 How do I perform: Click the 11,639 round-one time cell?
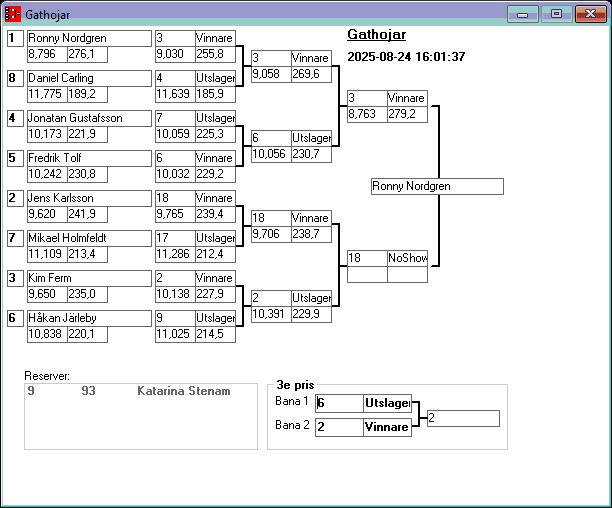click(175, 94)
